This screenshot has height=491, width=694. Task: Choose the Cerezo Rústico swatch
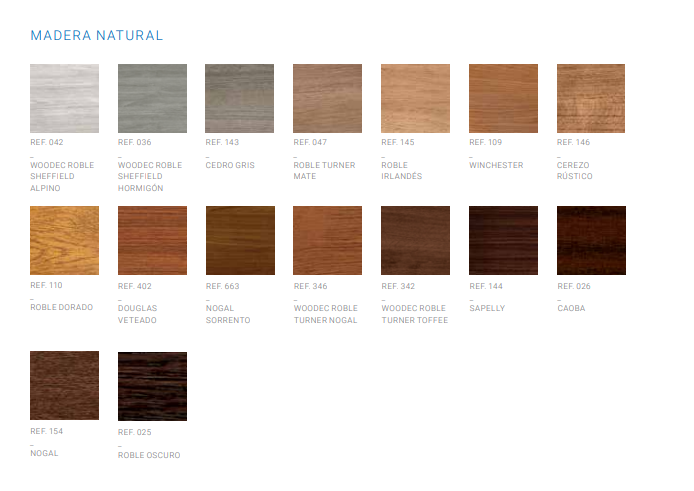[x=591, y=99]
